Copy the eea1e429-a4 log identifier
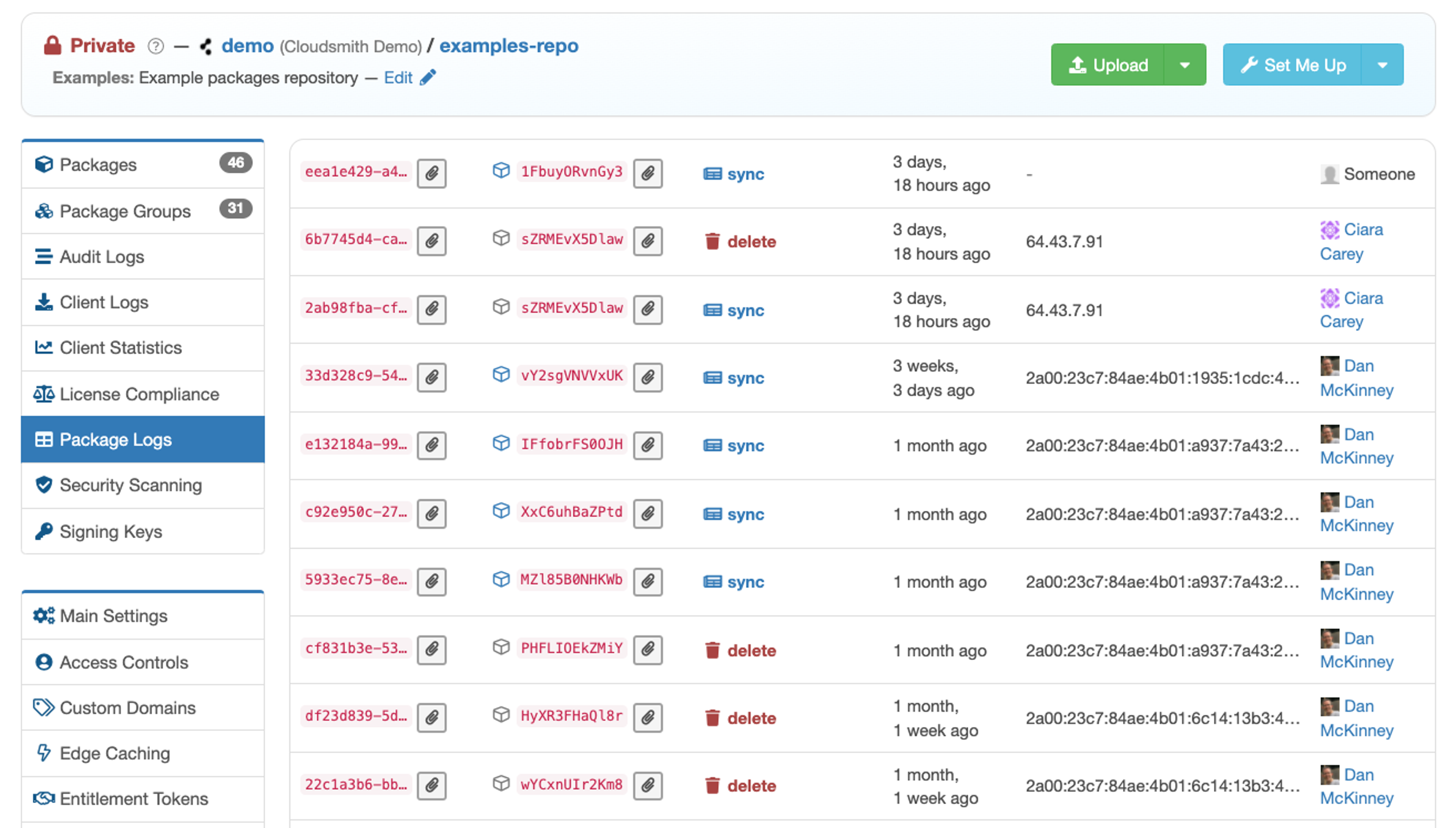1456x828 pixels. pyautogui.click(x=431, y=173)
